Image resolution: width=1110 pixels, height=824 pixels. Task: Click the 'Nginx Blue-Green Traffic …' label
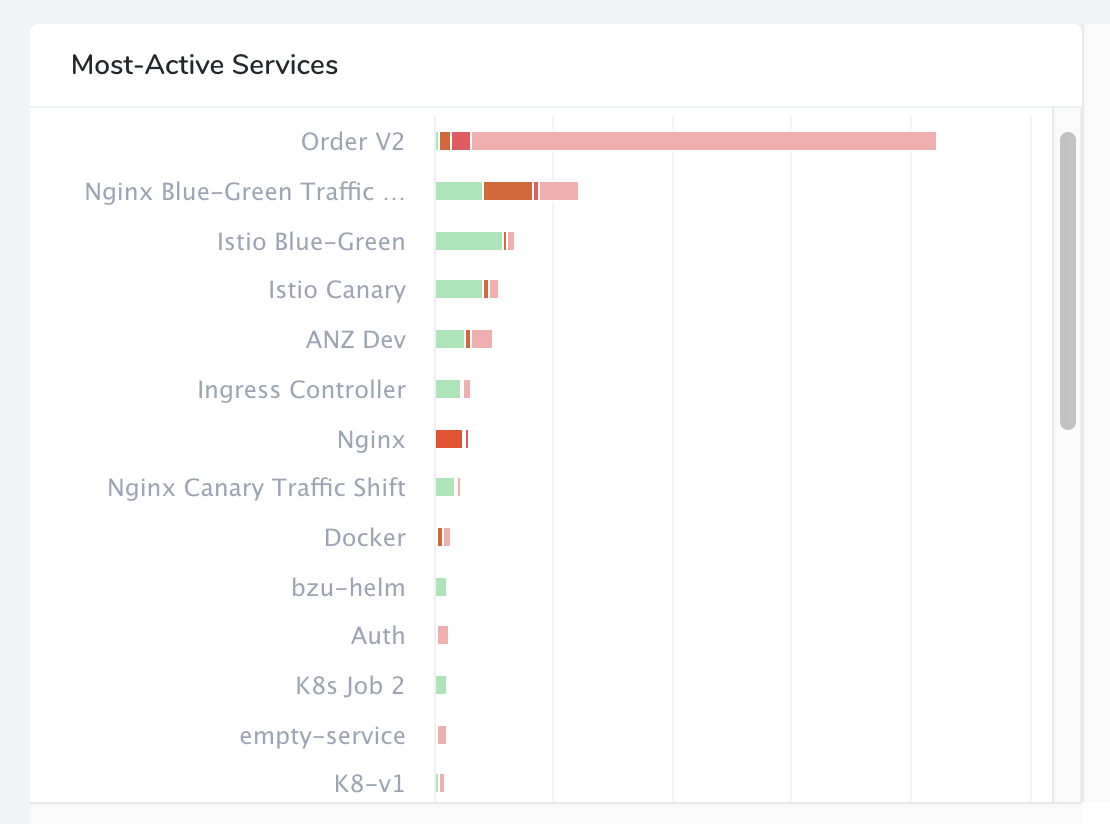[245, 191]
